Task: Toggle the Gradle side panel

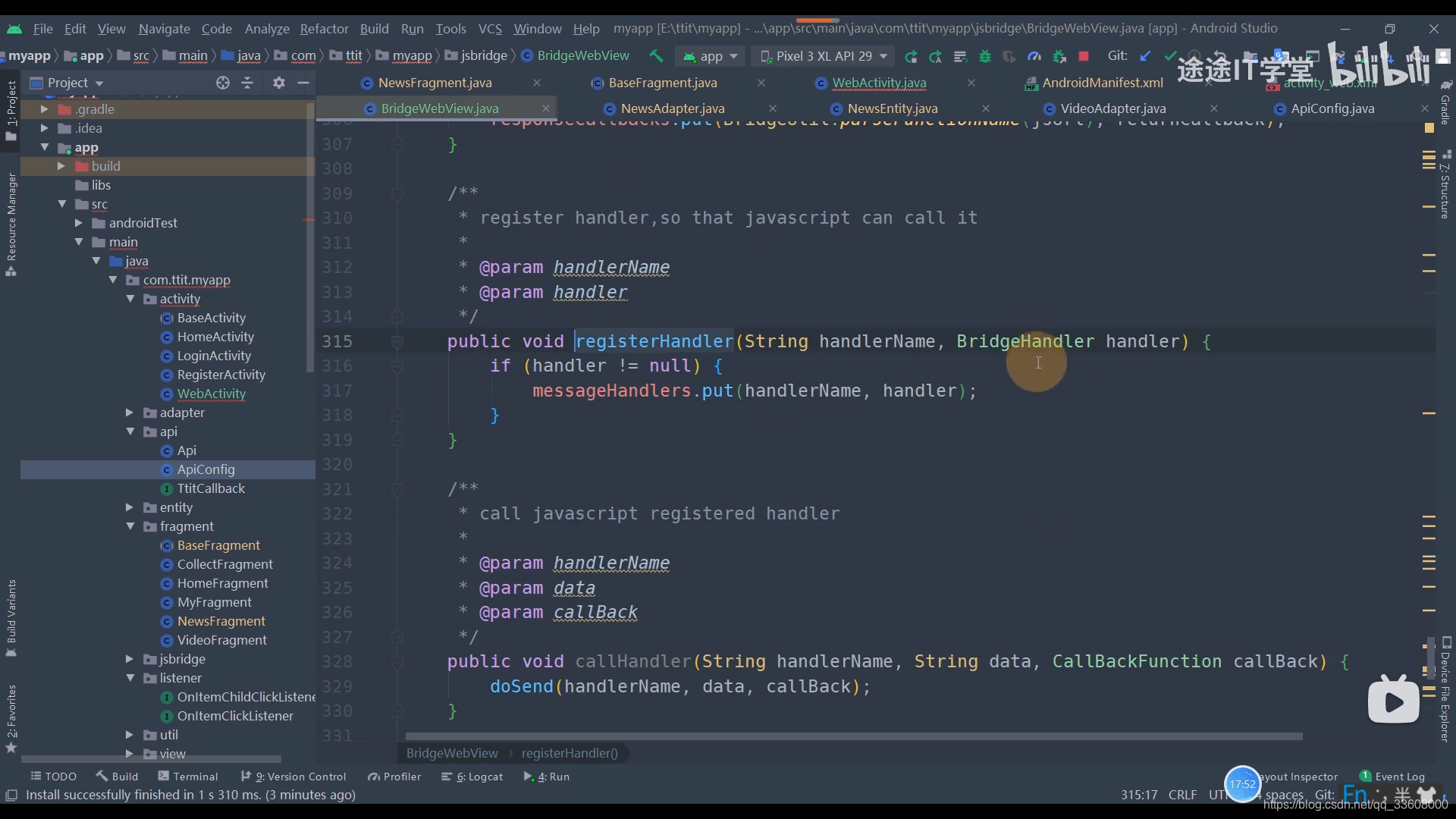Action: coord(1445,102)
